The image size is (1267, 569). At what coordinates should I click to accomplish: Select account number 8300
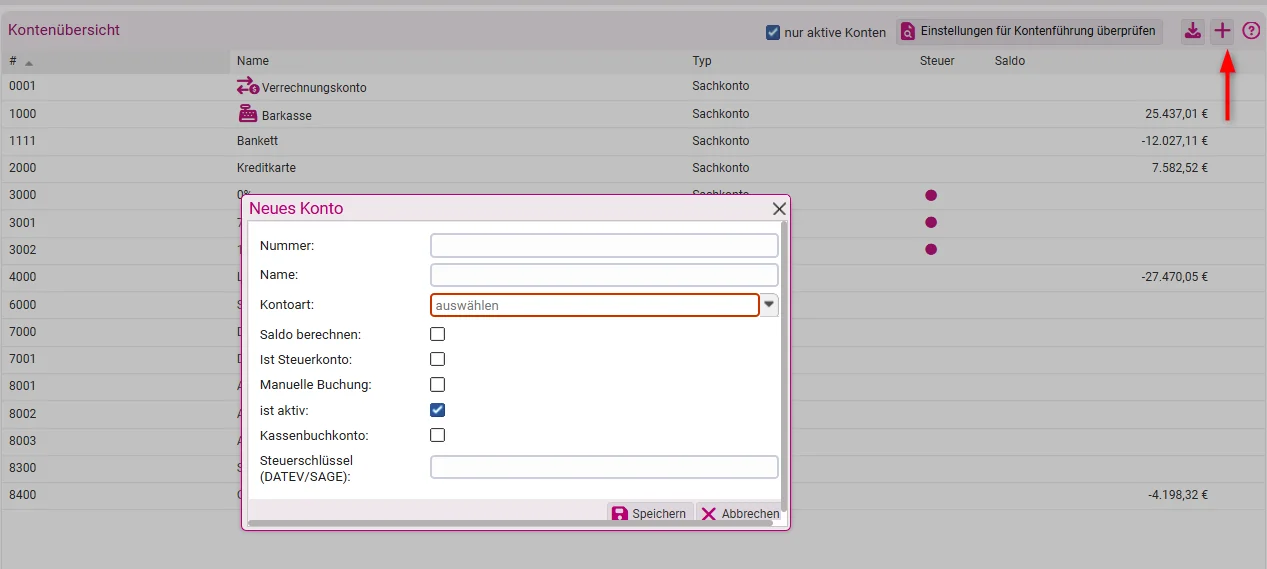(x=22, y=467)
